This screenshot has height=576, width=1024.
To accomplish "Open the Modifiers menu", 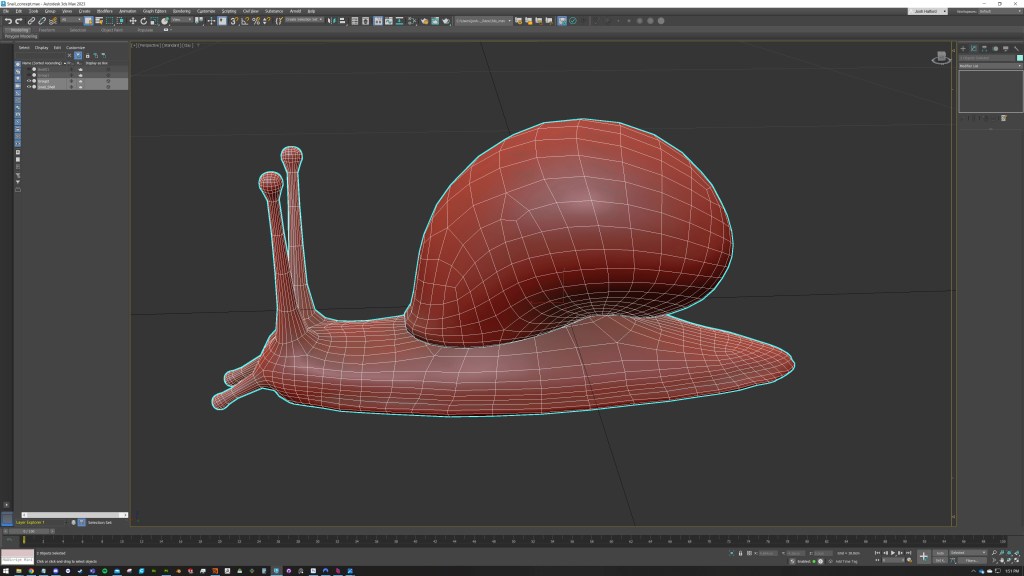I will coord(104,11).
